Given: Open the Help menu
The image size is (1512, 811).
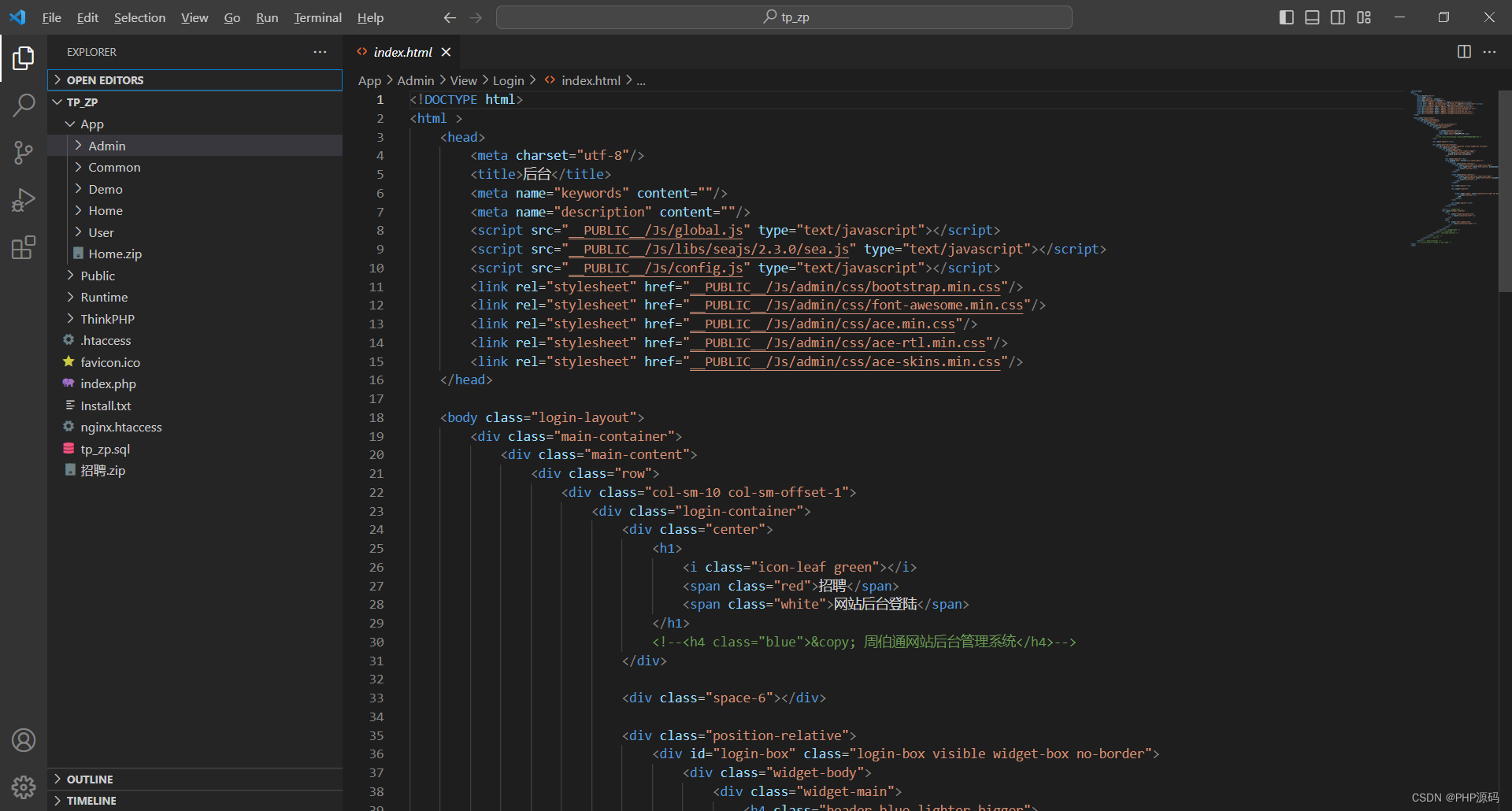Looking at the screenshot, I should coord(370,17).
